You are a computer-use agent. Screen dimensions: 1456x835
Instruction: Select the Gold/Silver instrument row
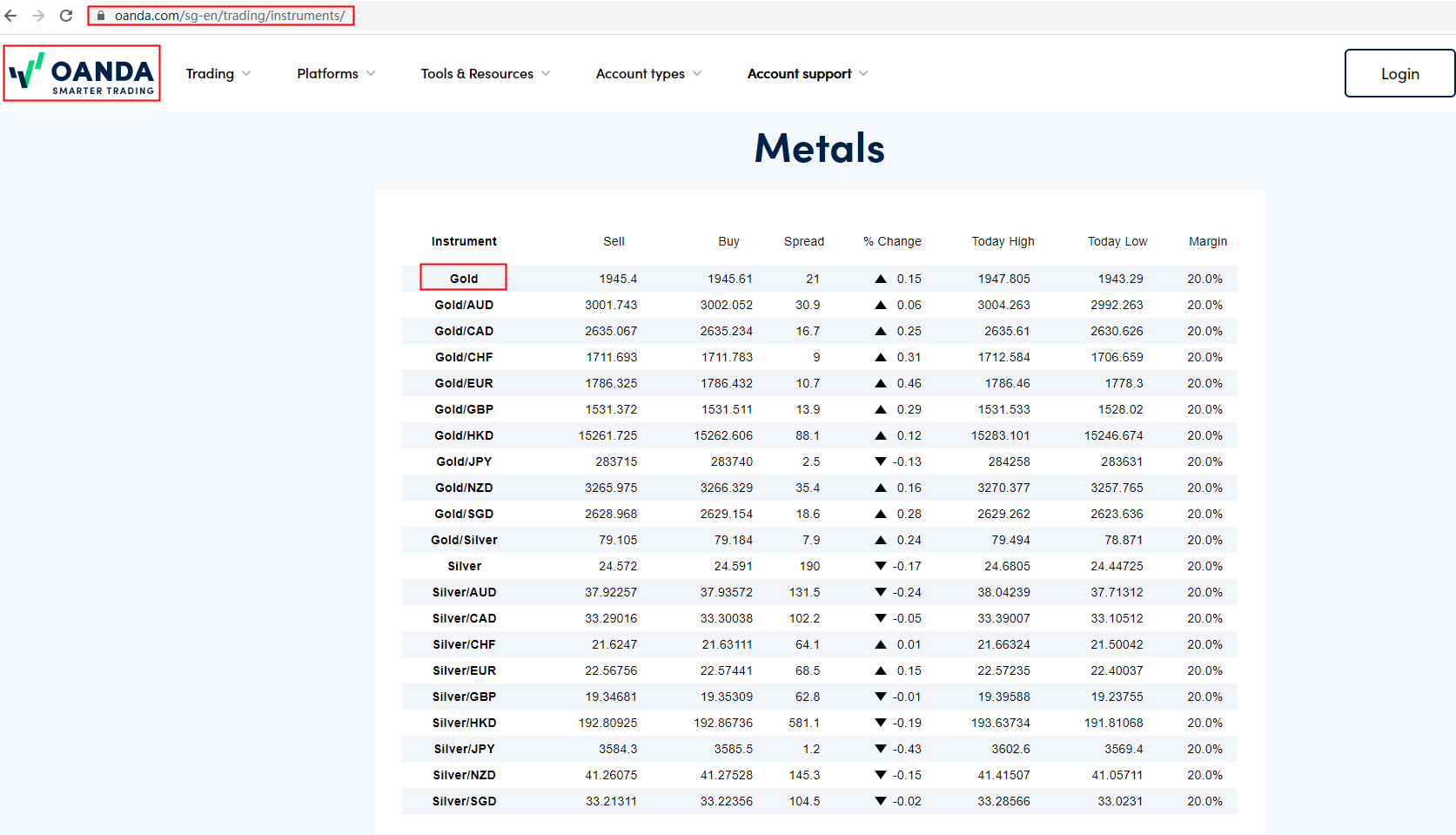[464, 540]
